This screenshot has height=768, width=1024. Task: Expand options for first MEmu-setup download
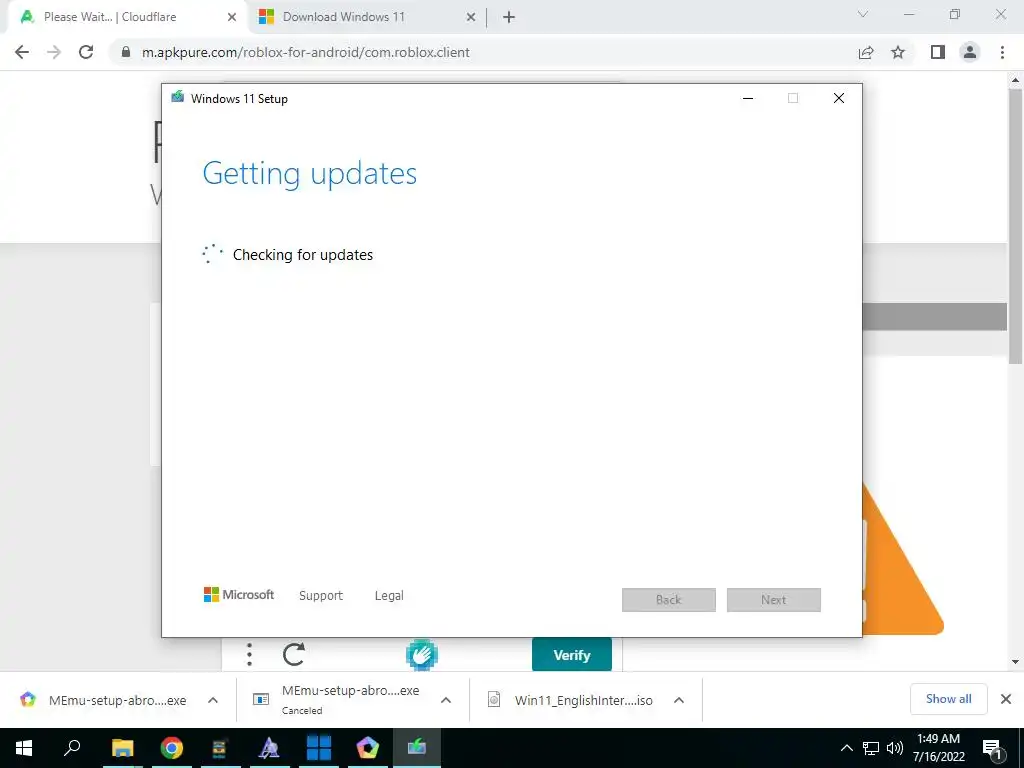tap(213, 700)
